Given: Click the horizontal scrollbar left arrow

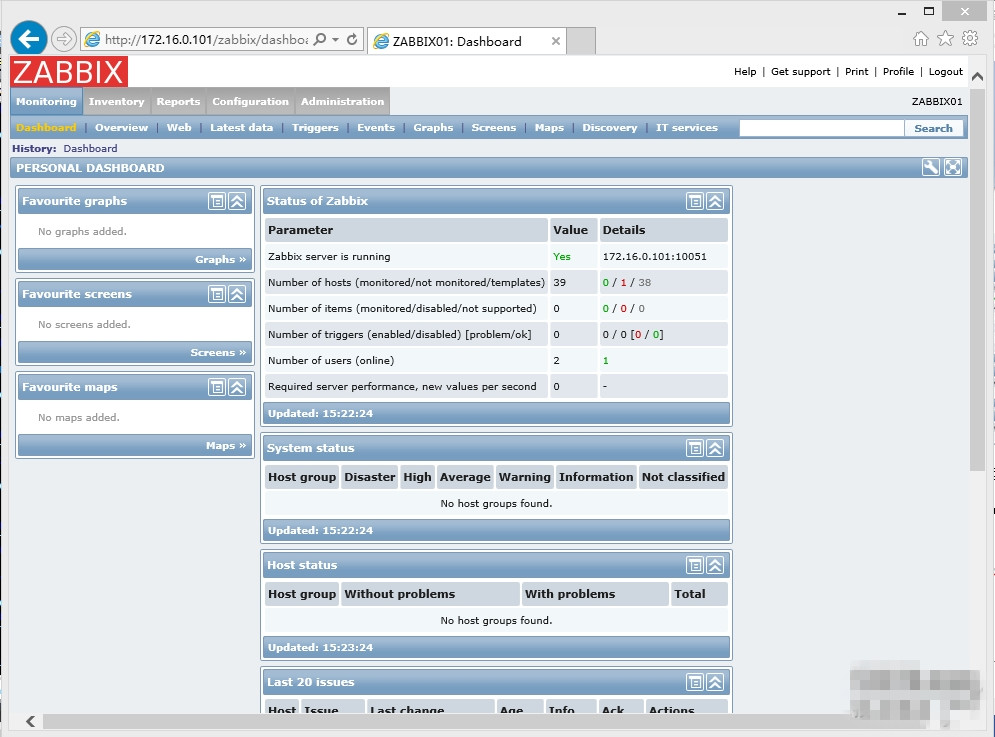Looking at the screenshot, I should tap(31, 721).
